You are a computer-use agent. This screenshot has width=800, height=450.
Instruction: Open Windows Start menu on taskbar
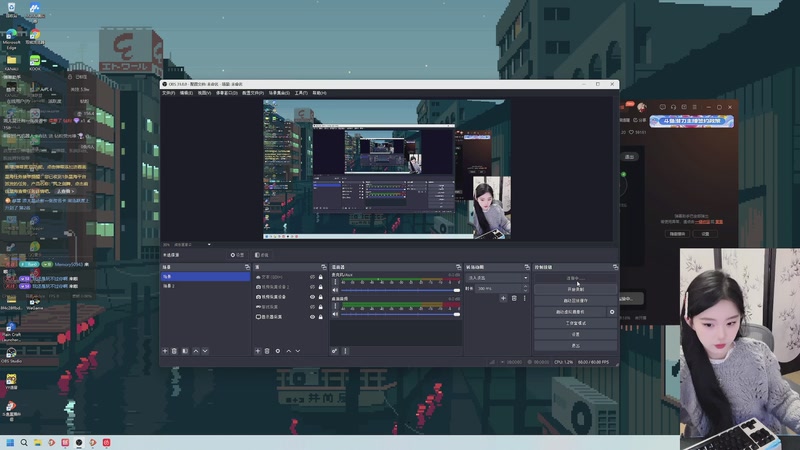point(10,442)
